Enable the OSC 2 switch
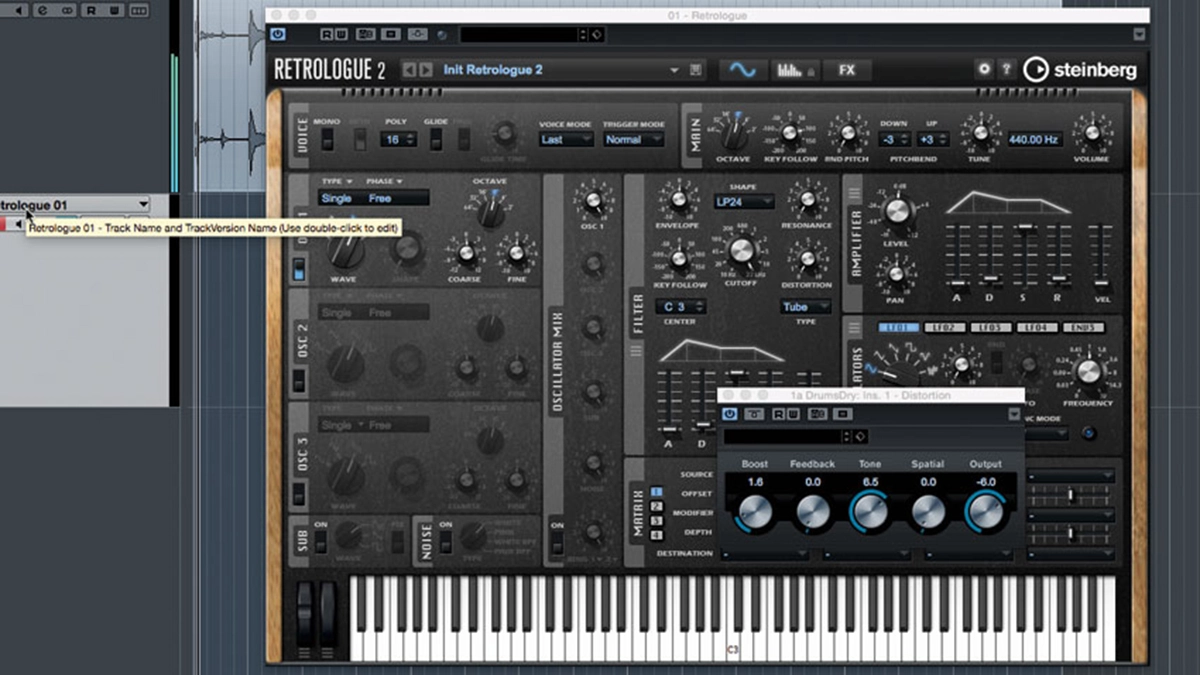The width and height of the screenshot is (1200, 675). [x=299, y=380]
